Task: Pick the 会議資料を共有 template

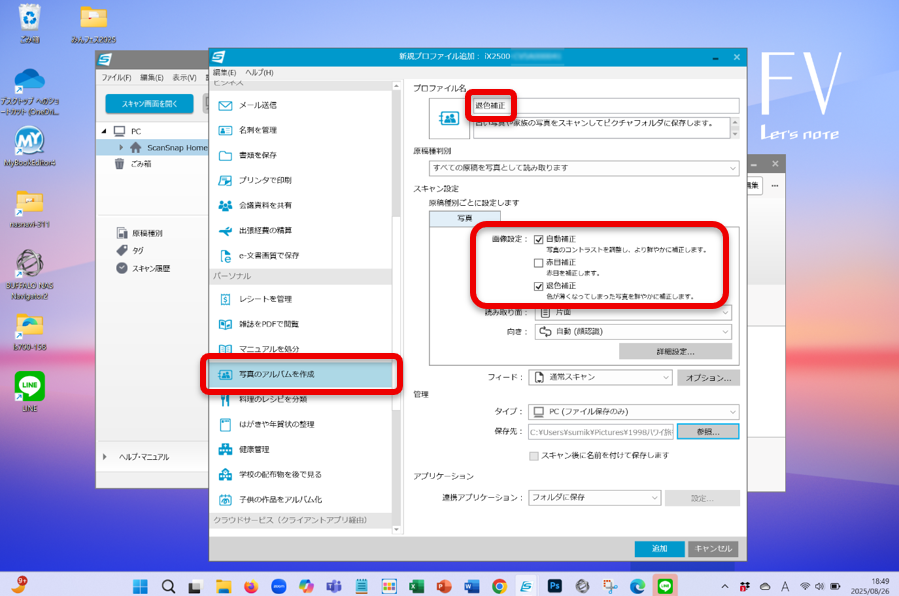Action: [264, 205]
